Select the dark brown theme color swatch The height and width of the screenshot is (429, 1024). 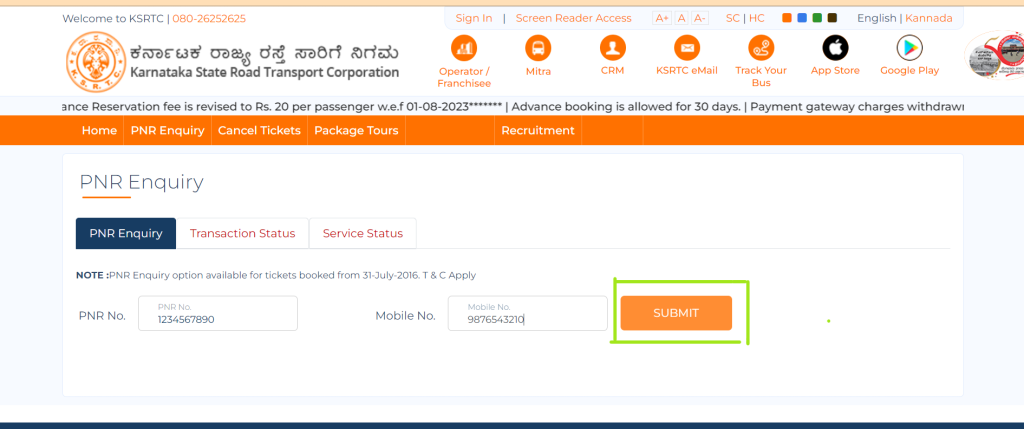pyautogui.click(x=832, y=18)
